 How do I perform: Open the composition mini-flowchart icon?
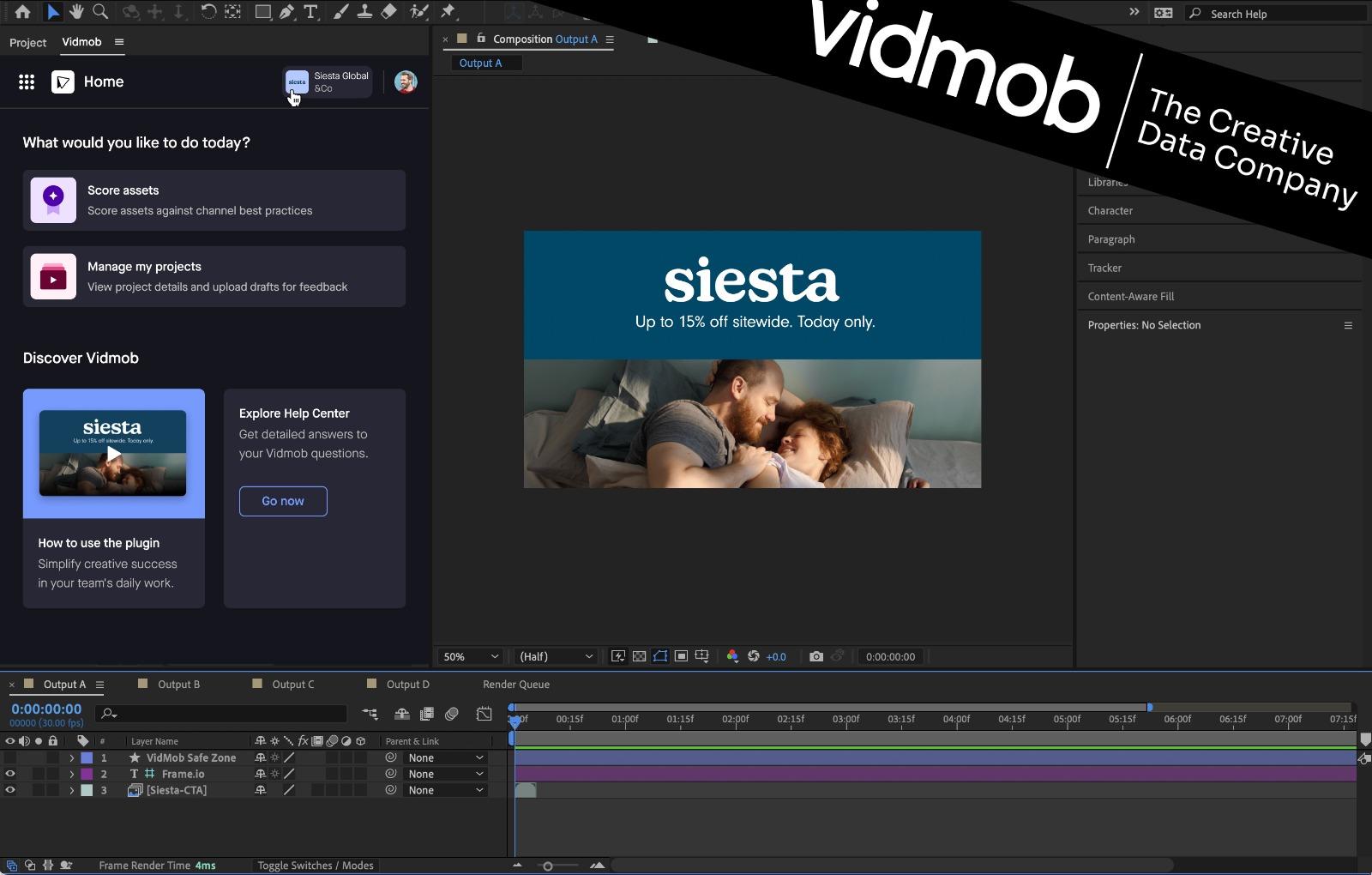tap(370, 714)
